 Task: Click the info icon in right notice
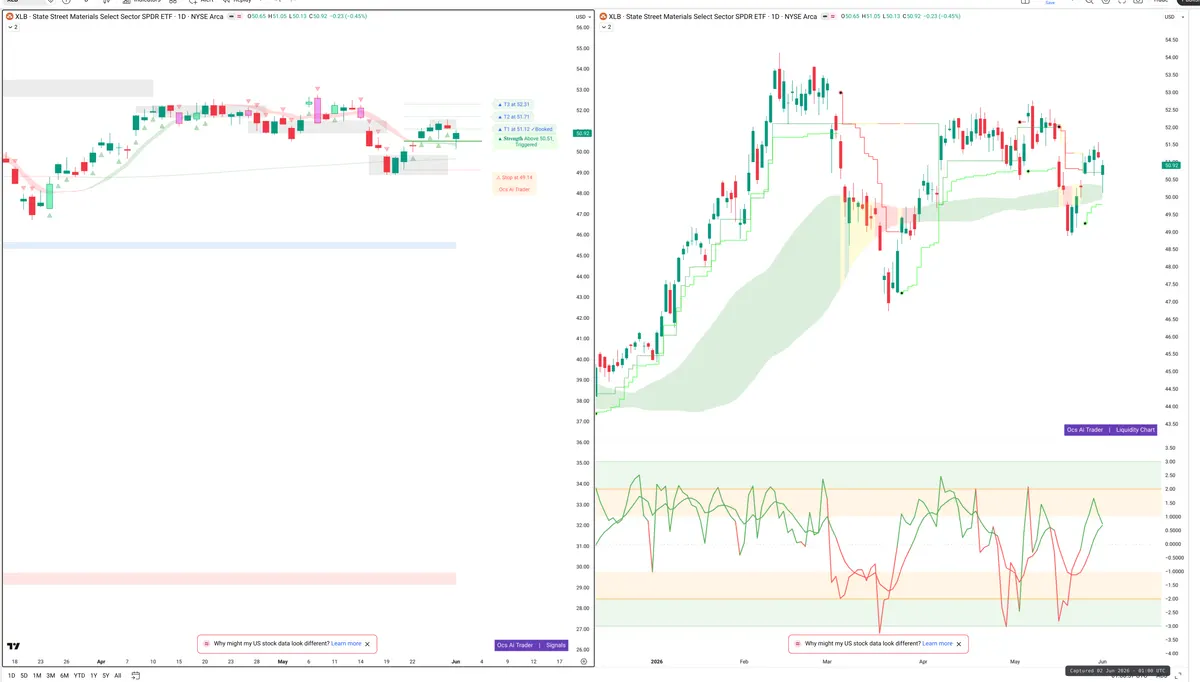click(x=797, y=644)
